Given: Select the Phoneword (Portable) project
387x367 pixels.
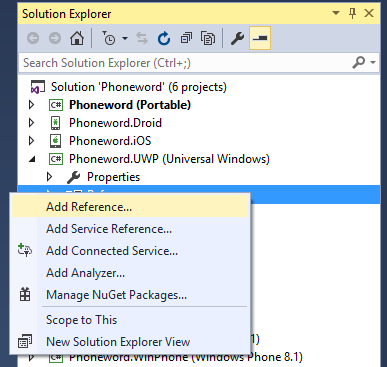Looking at the screenshot, I should point(130,105).
